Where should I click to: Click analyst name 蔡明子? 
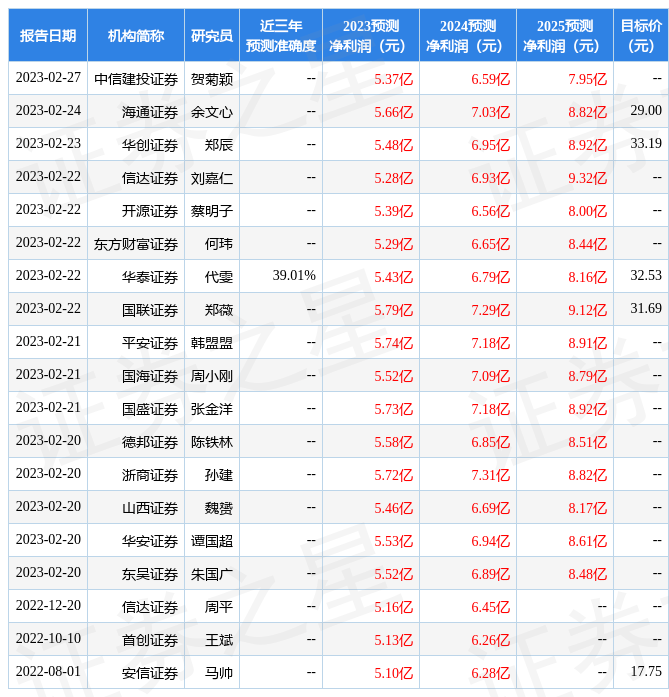(212, 211)
